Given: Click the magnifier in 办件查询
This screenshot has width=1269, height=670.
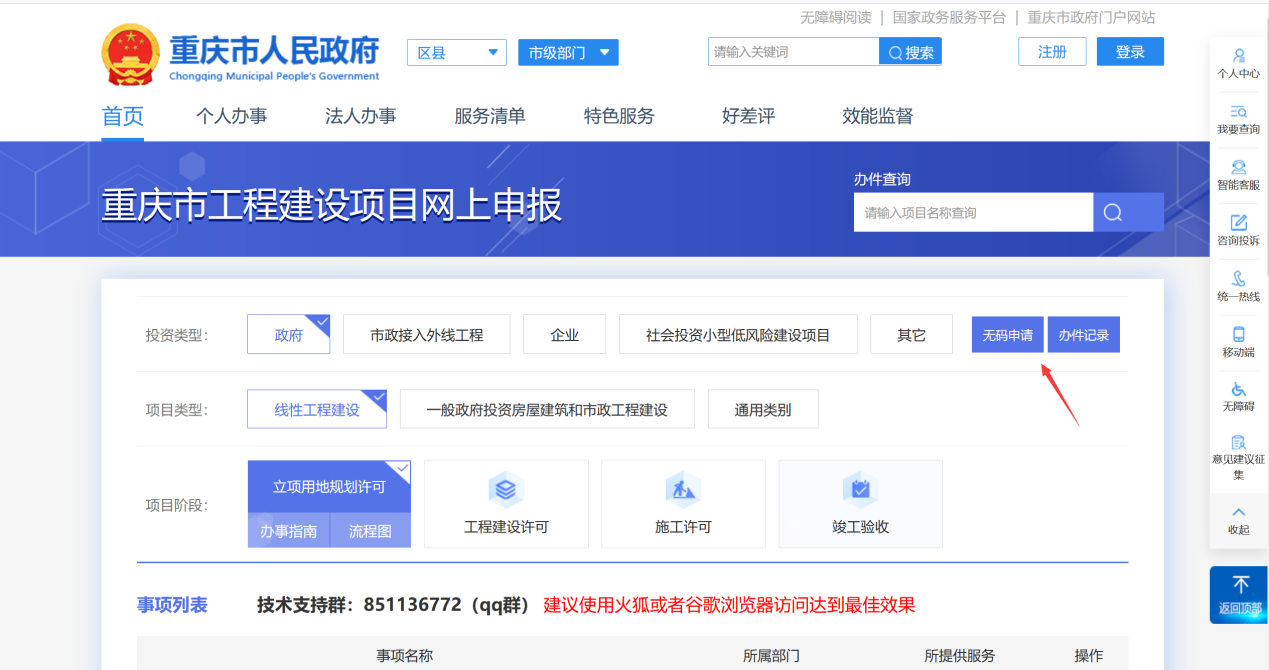Looking at the screenshot, I should [1113, 212].
